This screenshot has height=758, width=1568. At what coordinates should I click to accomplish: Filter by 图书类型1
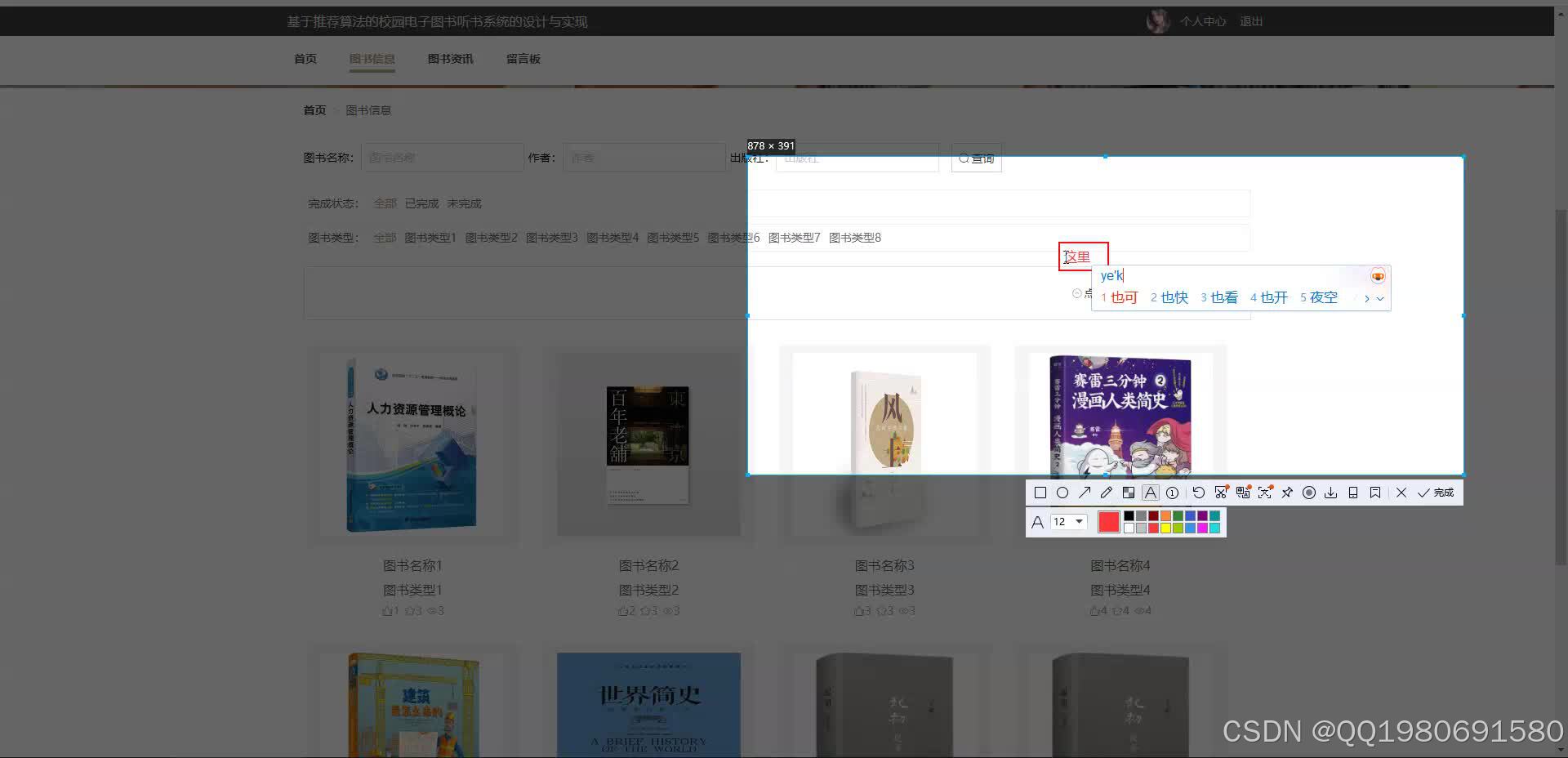430,238
